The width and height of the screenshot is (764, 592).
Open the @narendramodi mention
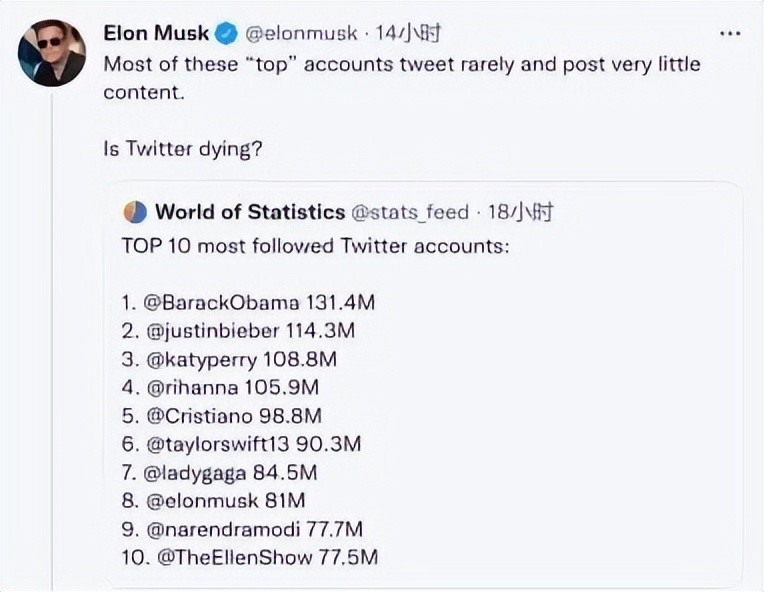(223, 530)
